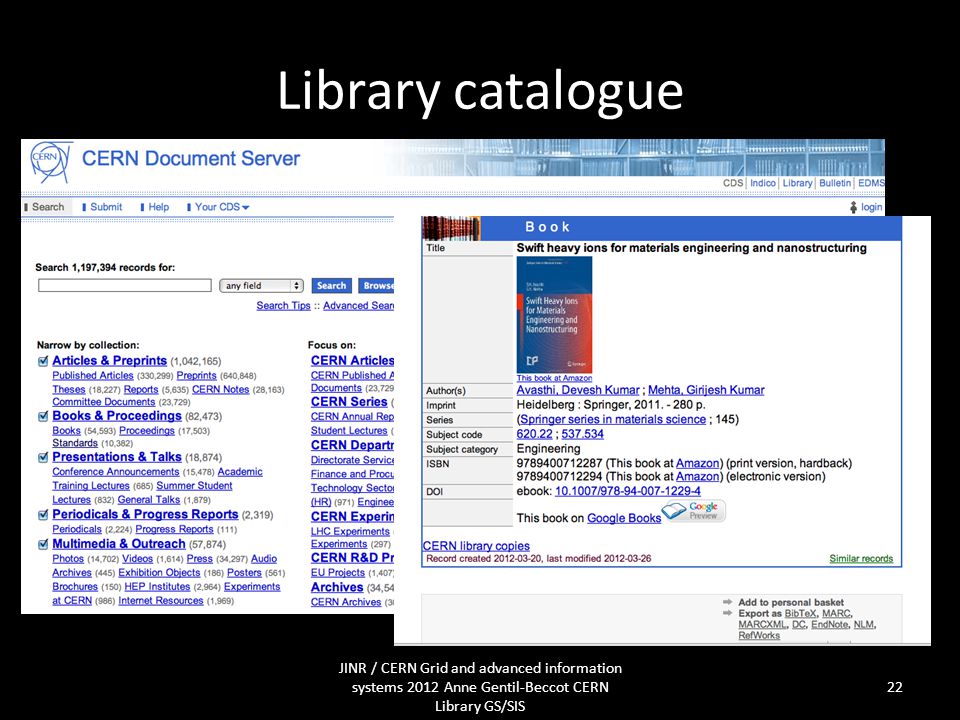This screenshot has height=720, width=960.
Task: Click the book cover thumbnail image
Action: click(554, 315)
